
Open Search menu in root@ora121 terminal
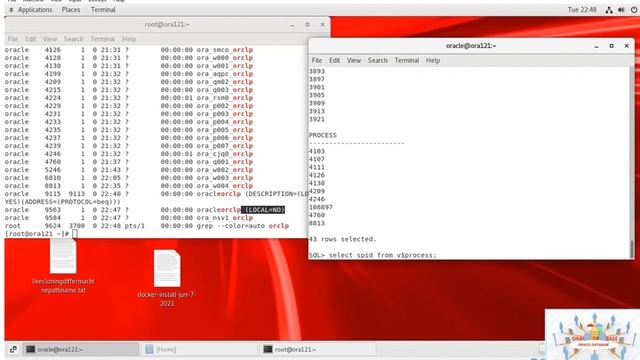pos(73,39)
